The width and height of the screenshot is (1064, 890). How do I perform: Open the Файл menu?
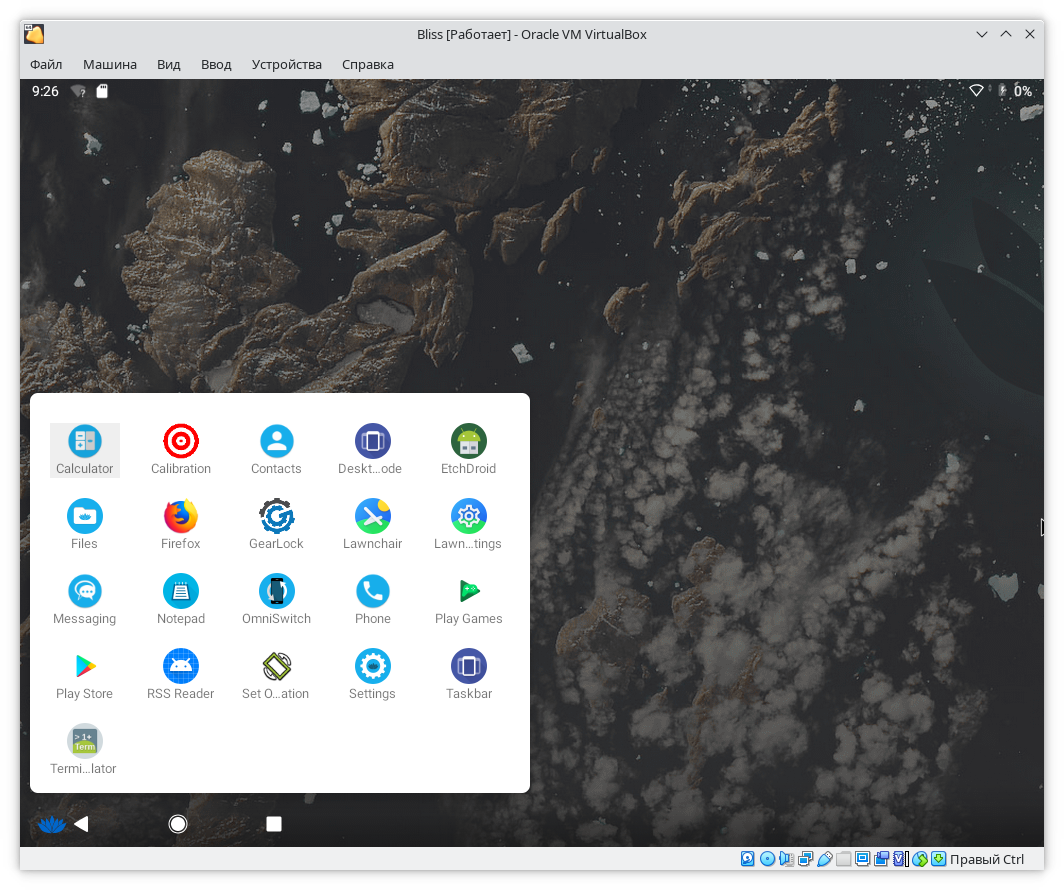tap(46, 64)
